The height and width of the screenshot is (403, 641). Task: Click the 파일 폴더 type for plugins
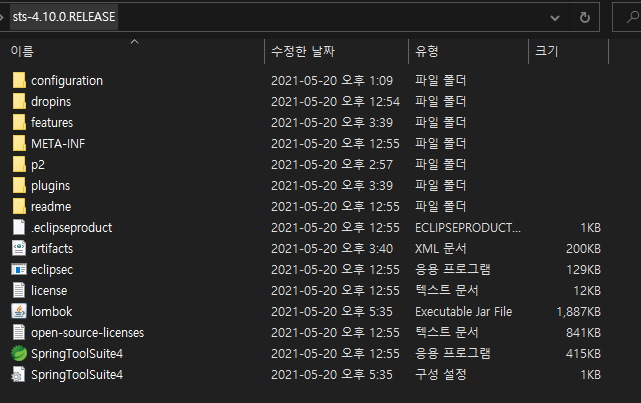[441, 186]
